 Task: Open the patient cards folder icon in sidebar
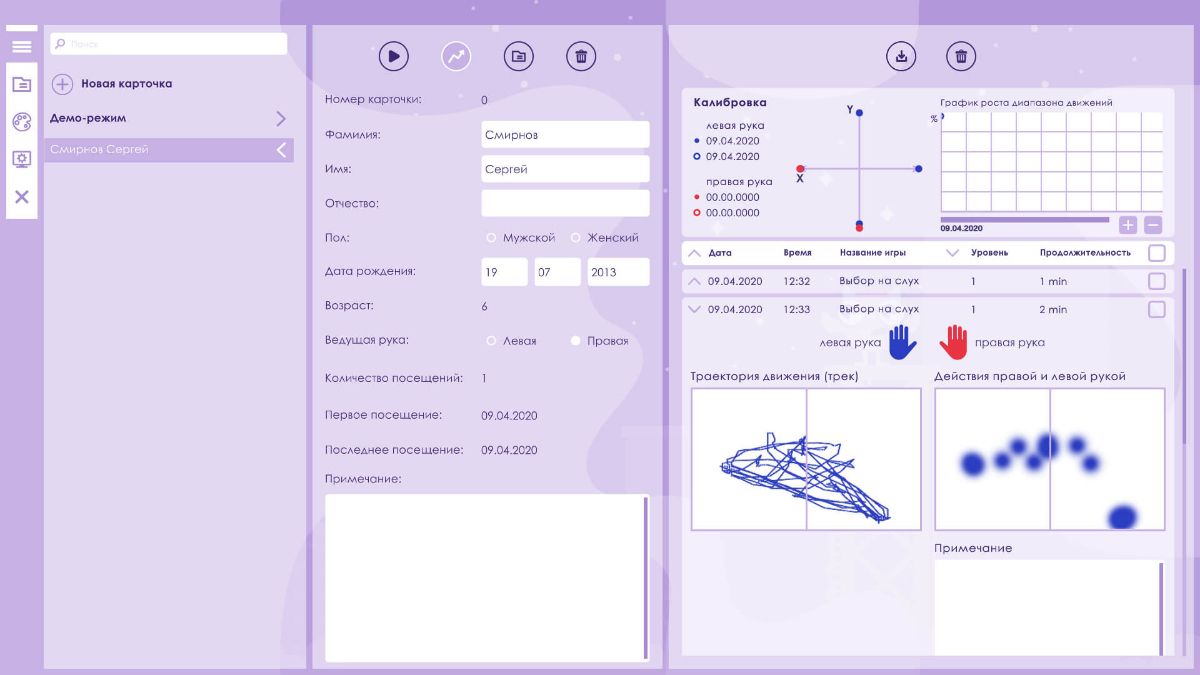point(21,84)
